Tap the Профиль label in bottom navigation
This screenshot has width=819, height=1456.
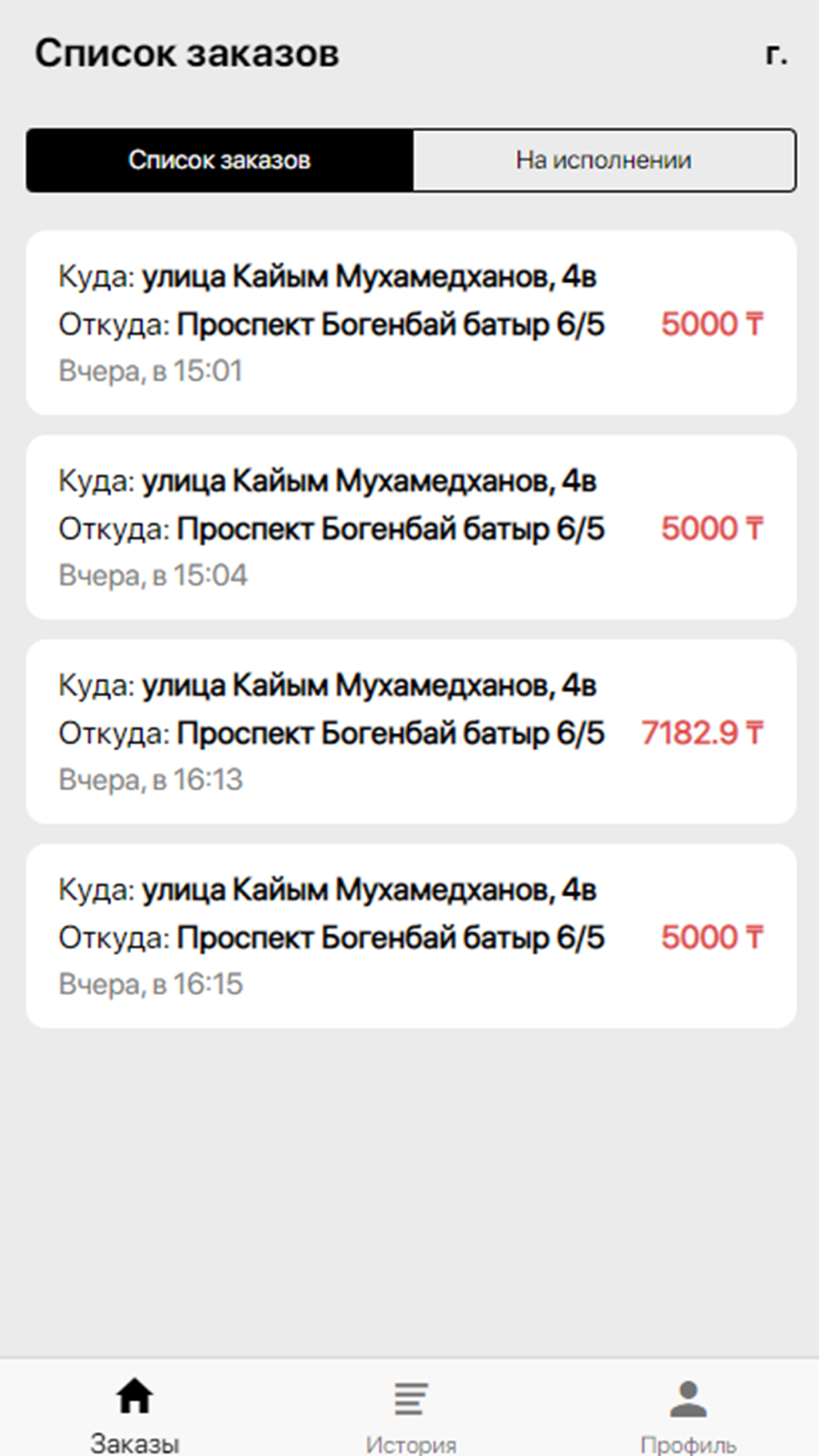(x=688, y=1445)
